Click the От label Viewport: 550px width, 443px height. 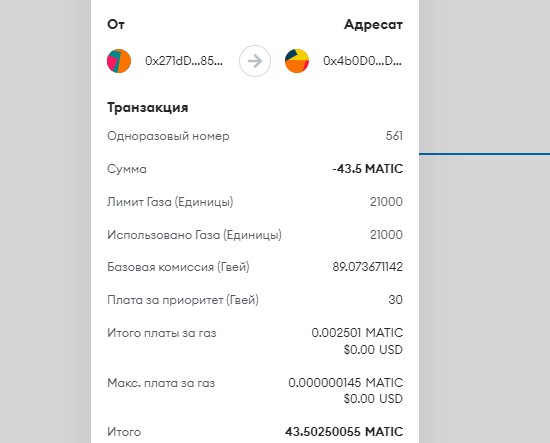click(116, 25)
